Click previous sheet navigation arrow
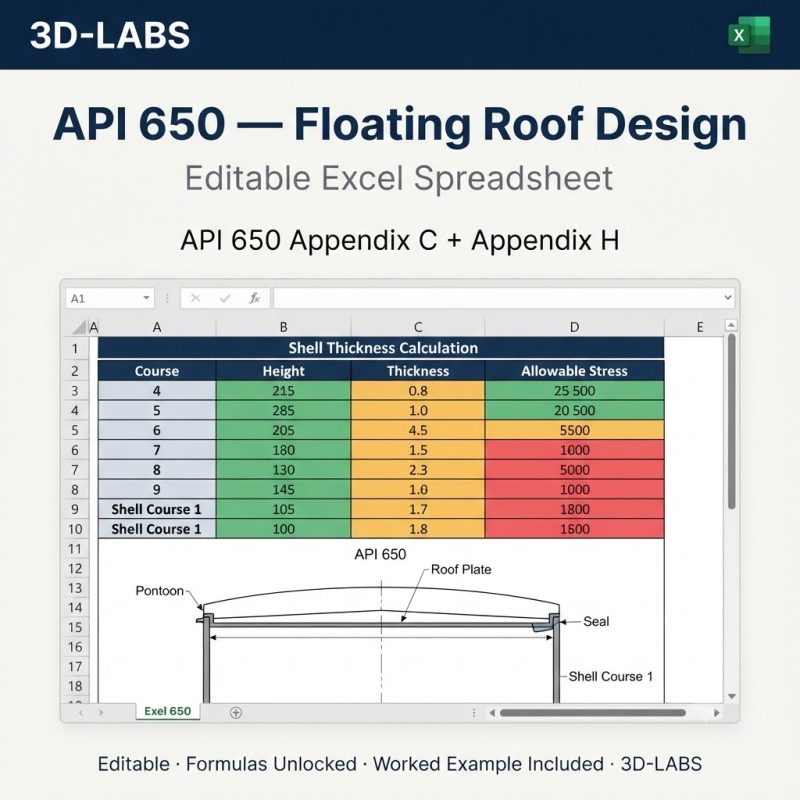 click(x=81, y=713)
